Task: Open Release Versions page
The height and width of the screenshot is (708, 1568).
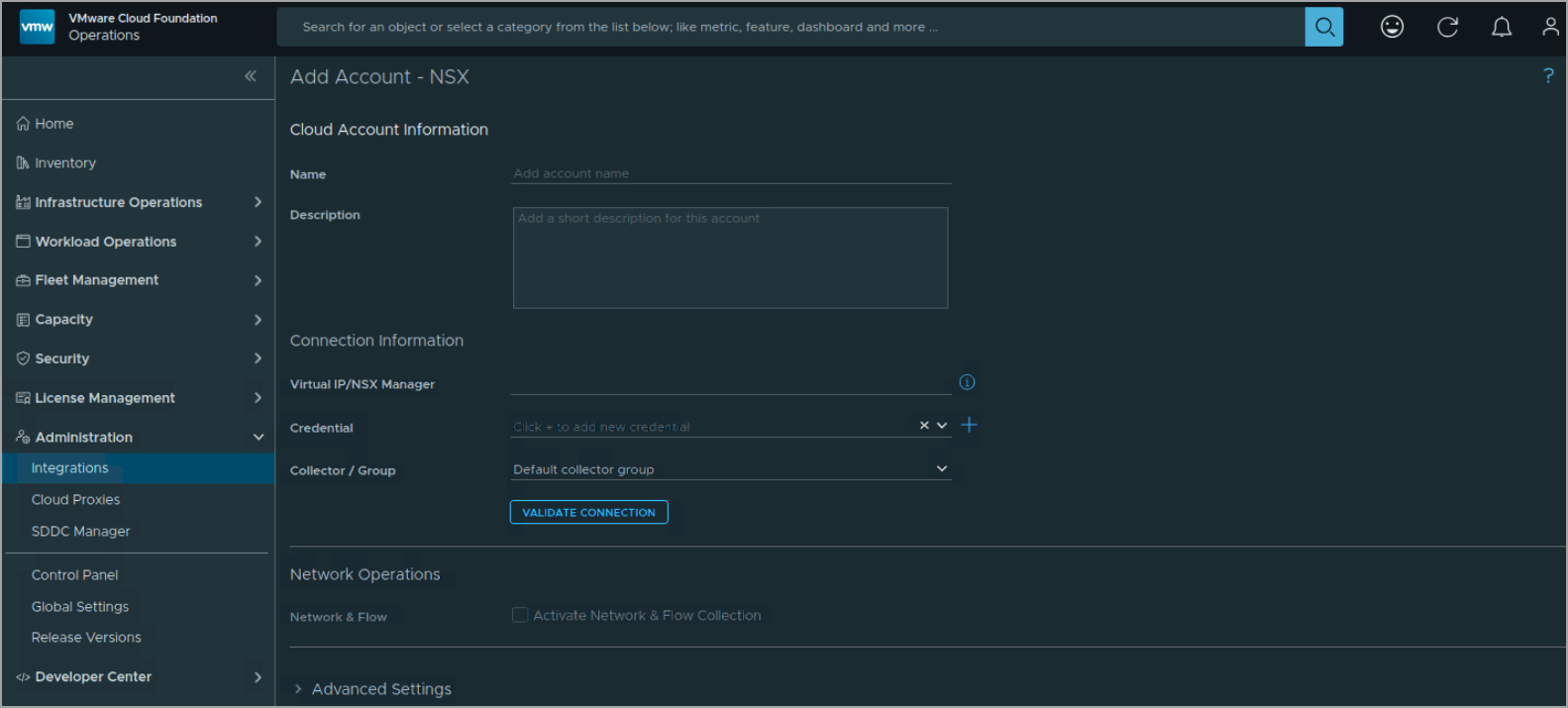Action: click(86, 638)
